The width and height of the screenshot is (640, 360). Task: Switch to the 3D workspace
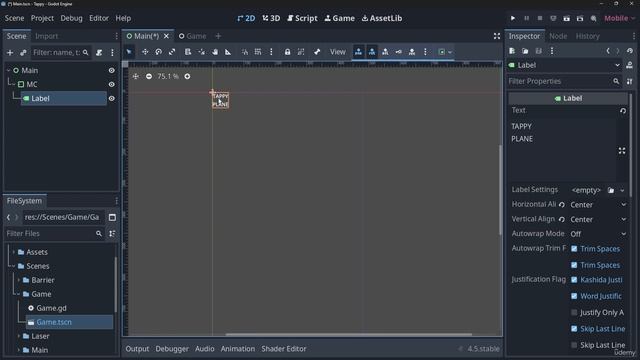pyautogui.click(x=271, y=18)
